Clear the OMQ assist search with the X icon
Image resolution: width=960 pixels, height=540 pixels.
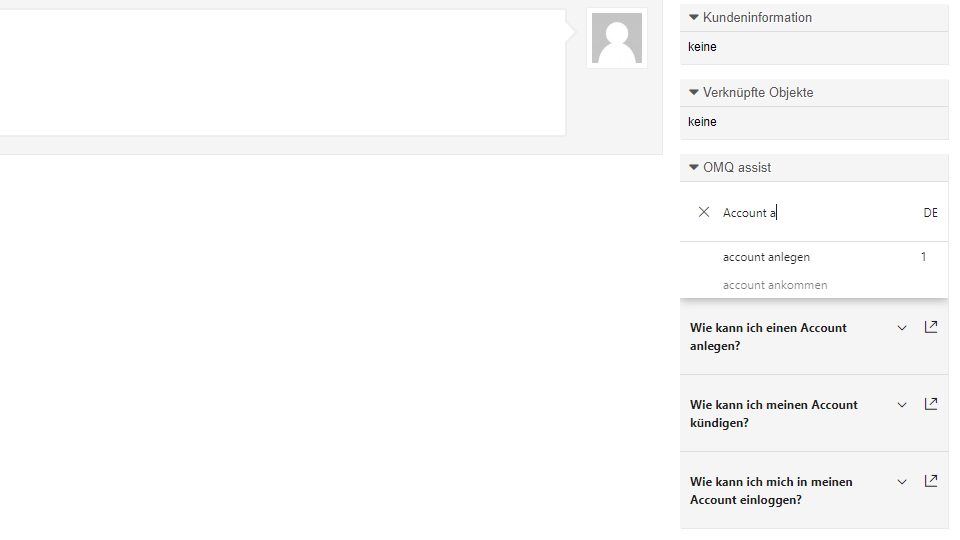pos(703,212)
